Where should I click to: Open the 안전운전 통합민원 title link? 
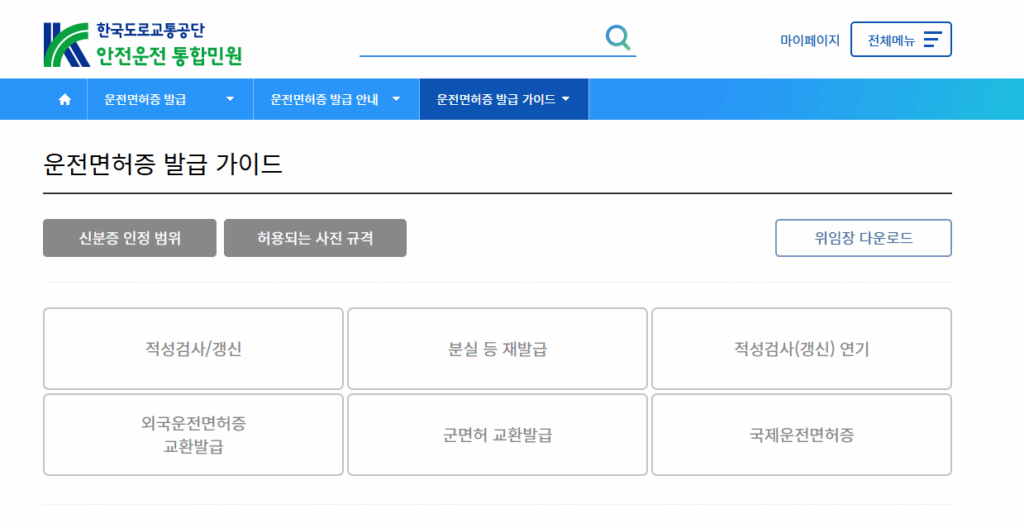[169, 55]
